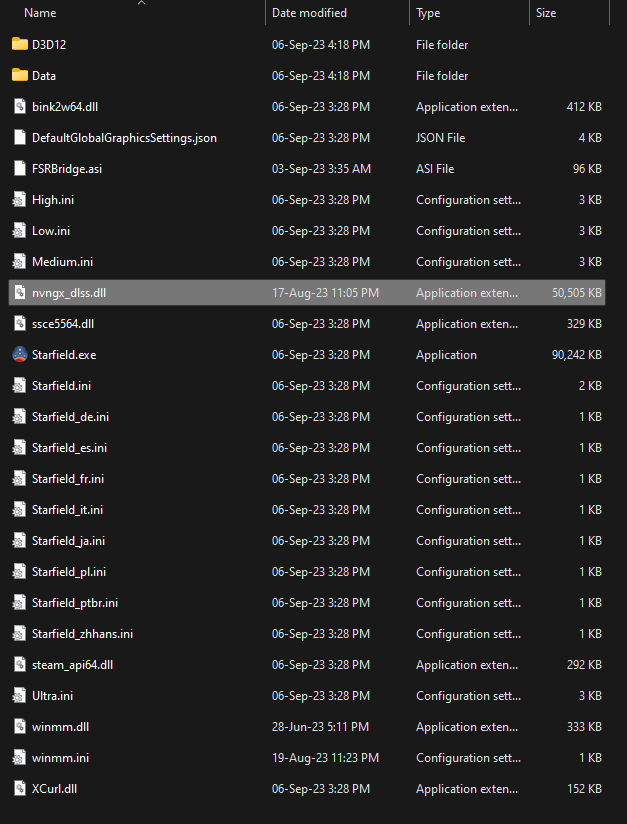The width and height of the screenshot is (627, 824).
Task: Select the file name bink2w64.dll
Action: pos(65,107)
